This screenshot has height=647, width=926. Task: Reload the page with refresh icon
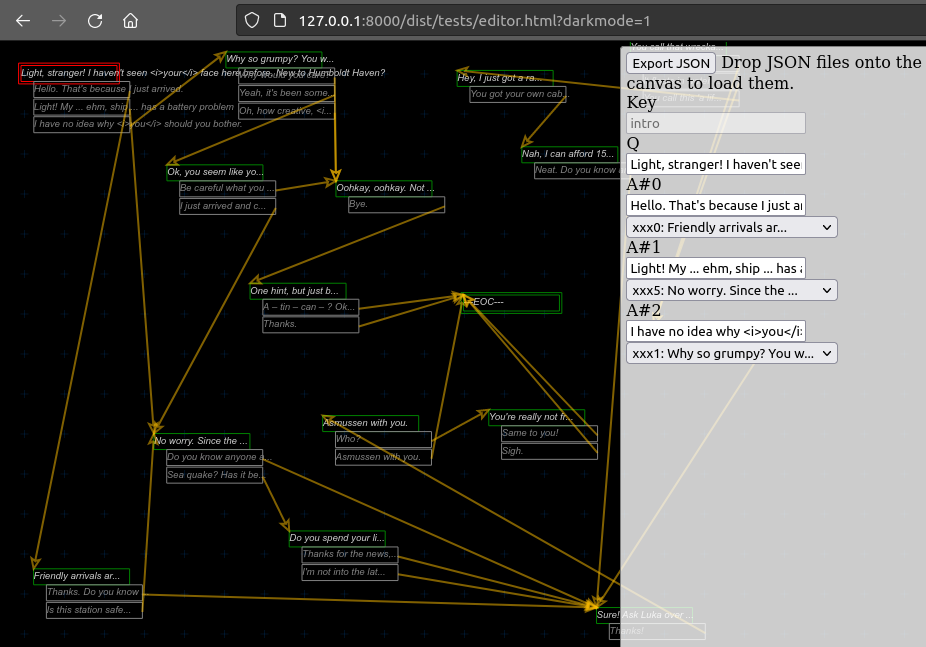pyautogui.click(x=95, y=20)
